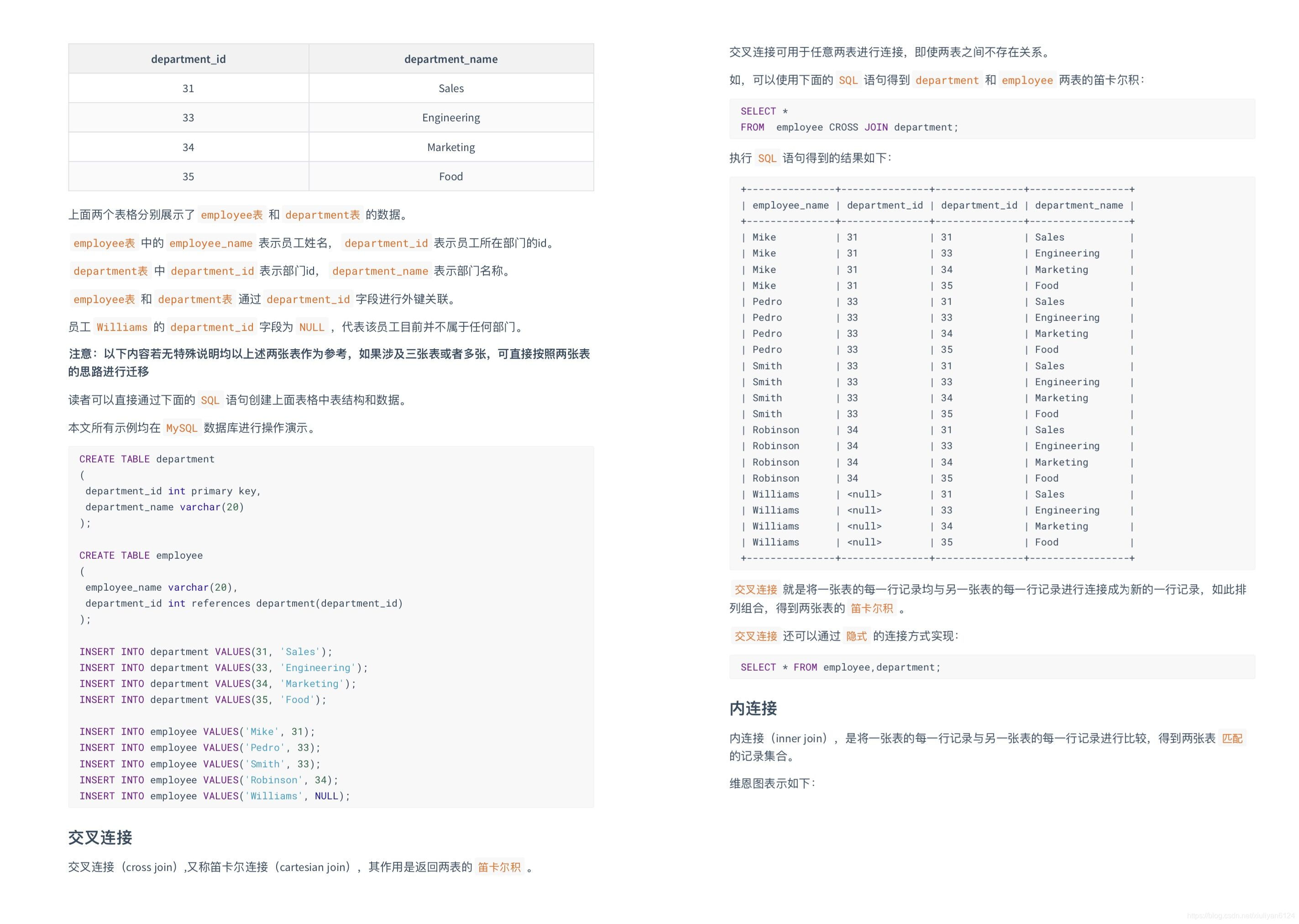The width and height of the screenshot is (1299, 924).
Task: Click the 内连接 section heading
Action: 753,708
